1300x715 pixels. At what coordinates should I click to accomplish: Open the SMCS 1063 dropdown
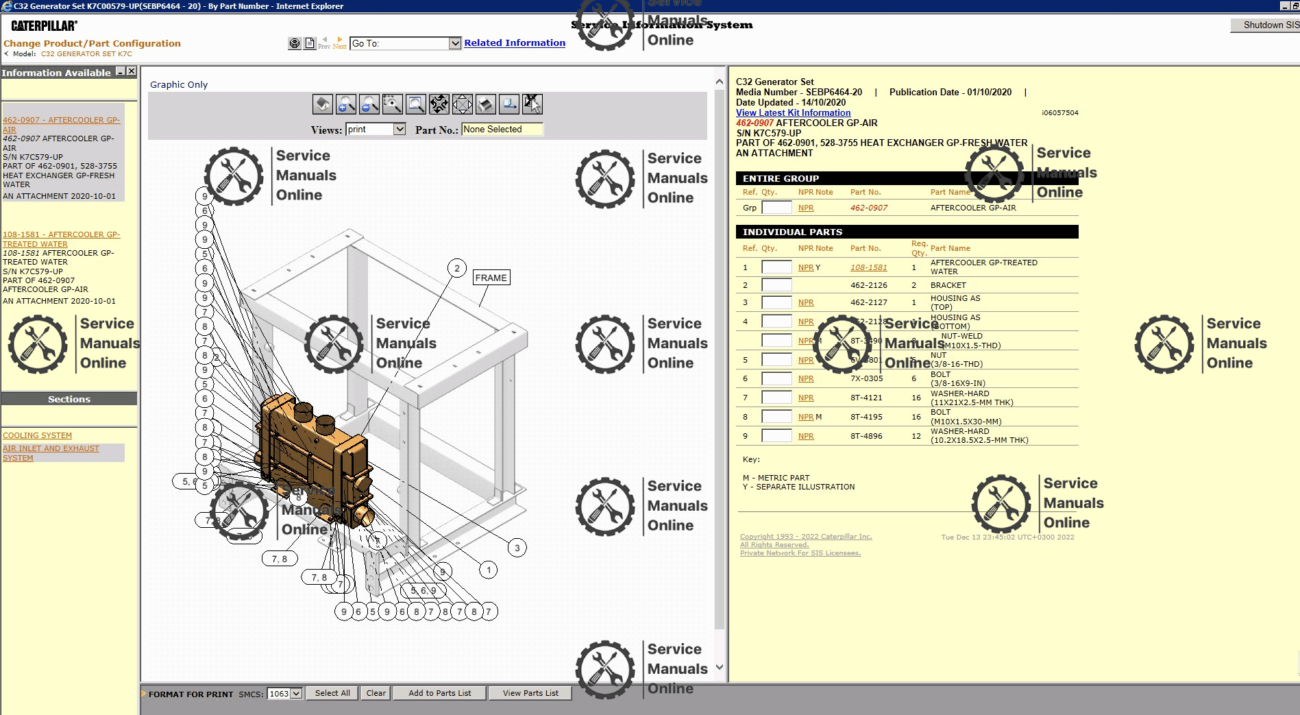click(296, 693)
